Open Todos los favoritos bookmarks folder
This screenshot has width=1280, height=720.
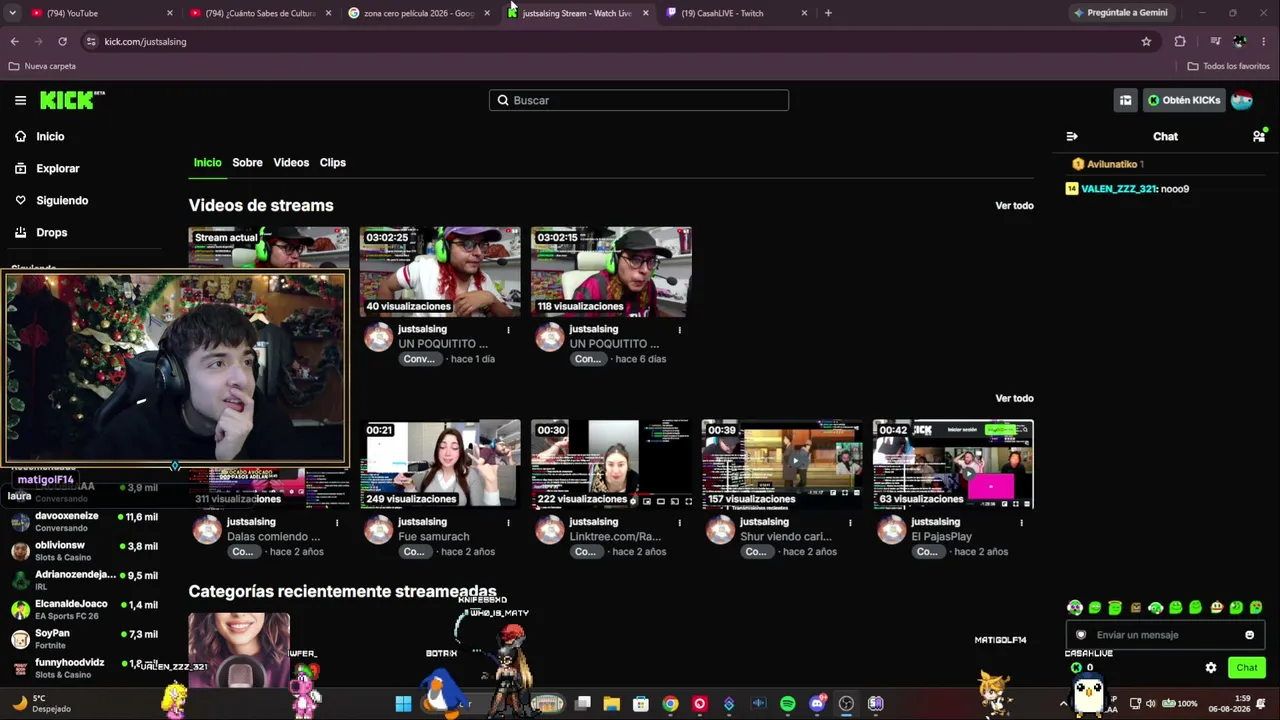point(1228,66)
